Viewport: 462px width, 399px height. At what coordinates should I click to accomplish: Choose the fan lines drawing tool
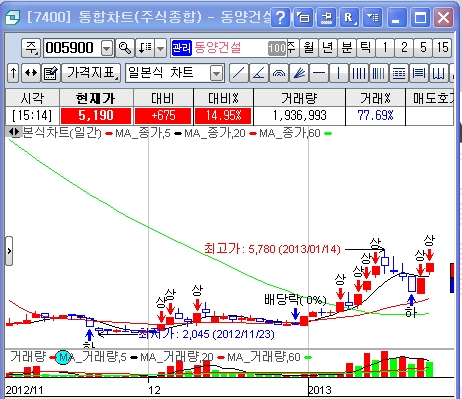pos(299,73)
